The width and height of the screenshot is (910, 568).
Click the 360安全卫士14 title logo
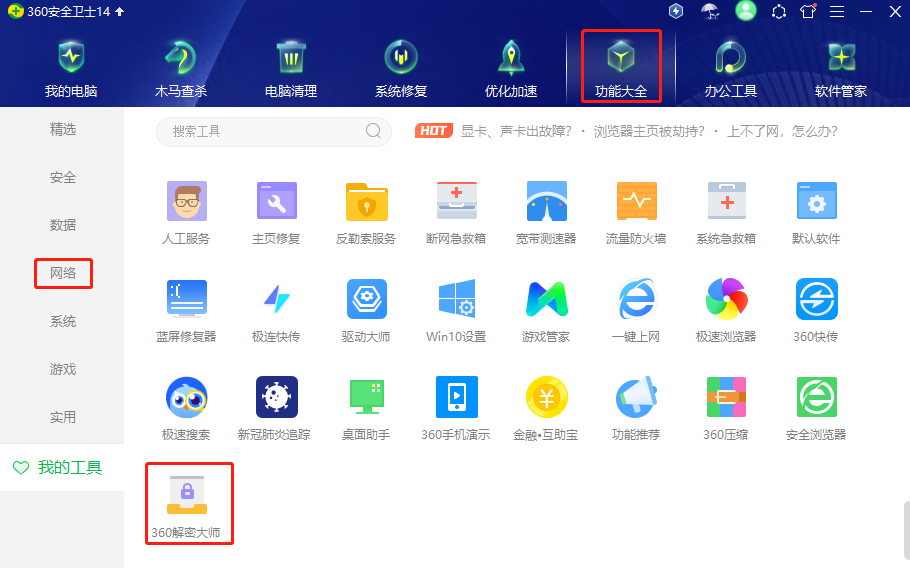click(16, 12)
